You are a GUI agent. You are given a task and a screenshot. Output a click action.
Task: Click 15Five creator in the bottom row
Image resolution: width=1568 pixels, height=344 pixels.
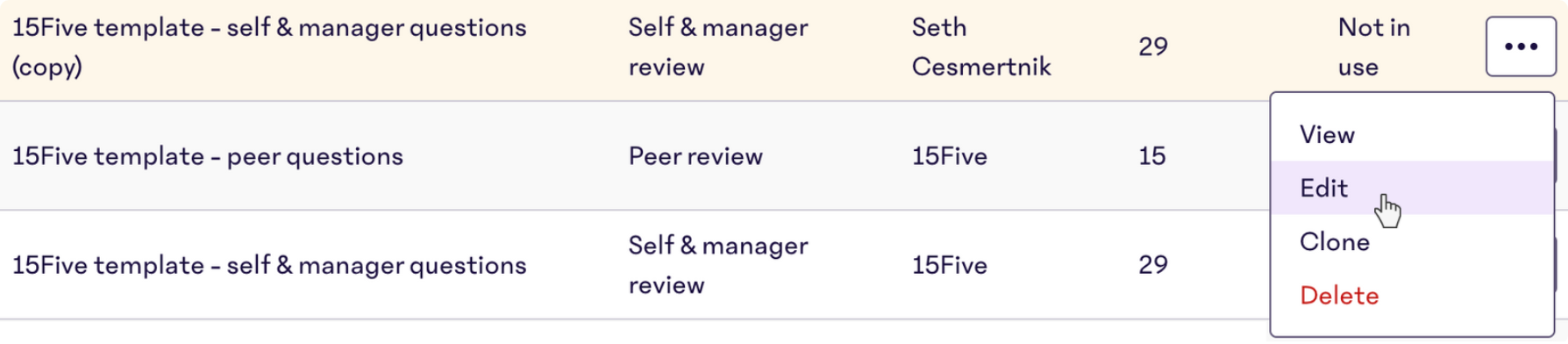(x=950, y=265)
